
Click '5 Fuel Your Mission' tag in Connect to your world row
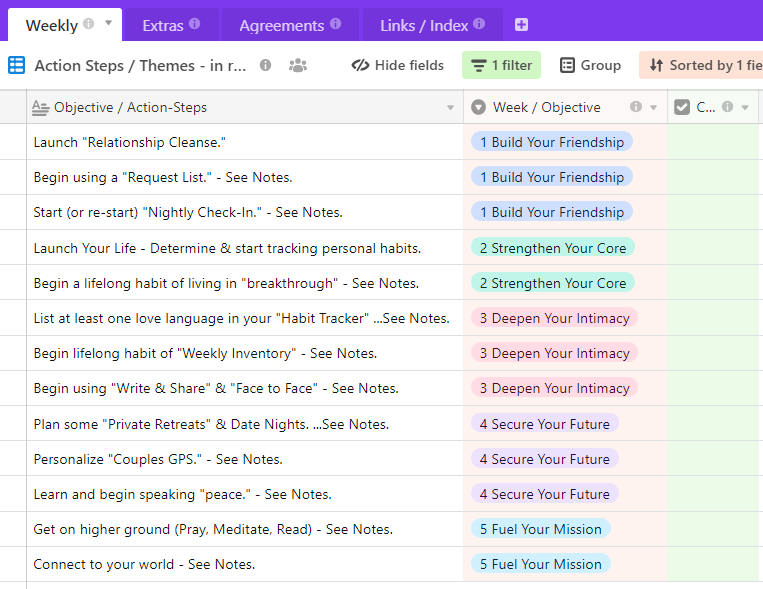tap(541, 564)
